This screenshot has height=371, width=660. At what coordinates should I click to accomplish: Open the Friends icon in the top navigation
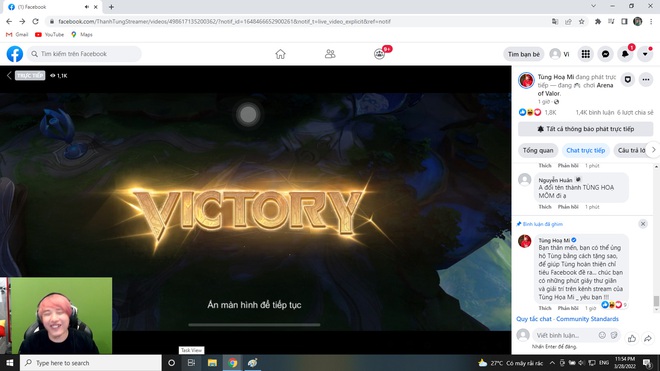coord(330,54)
